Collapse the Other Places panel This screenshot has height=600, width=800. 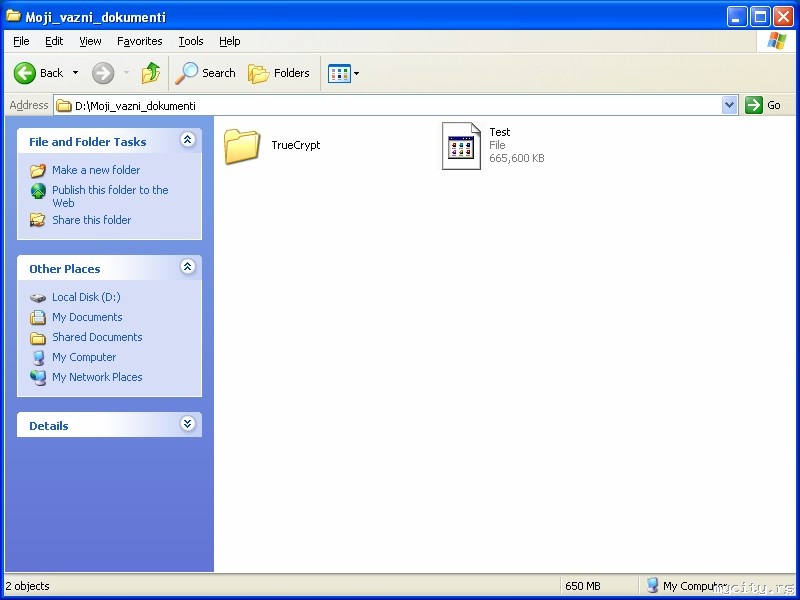[187, 267]
